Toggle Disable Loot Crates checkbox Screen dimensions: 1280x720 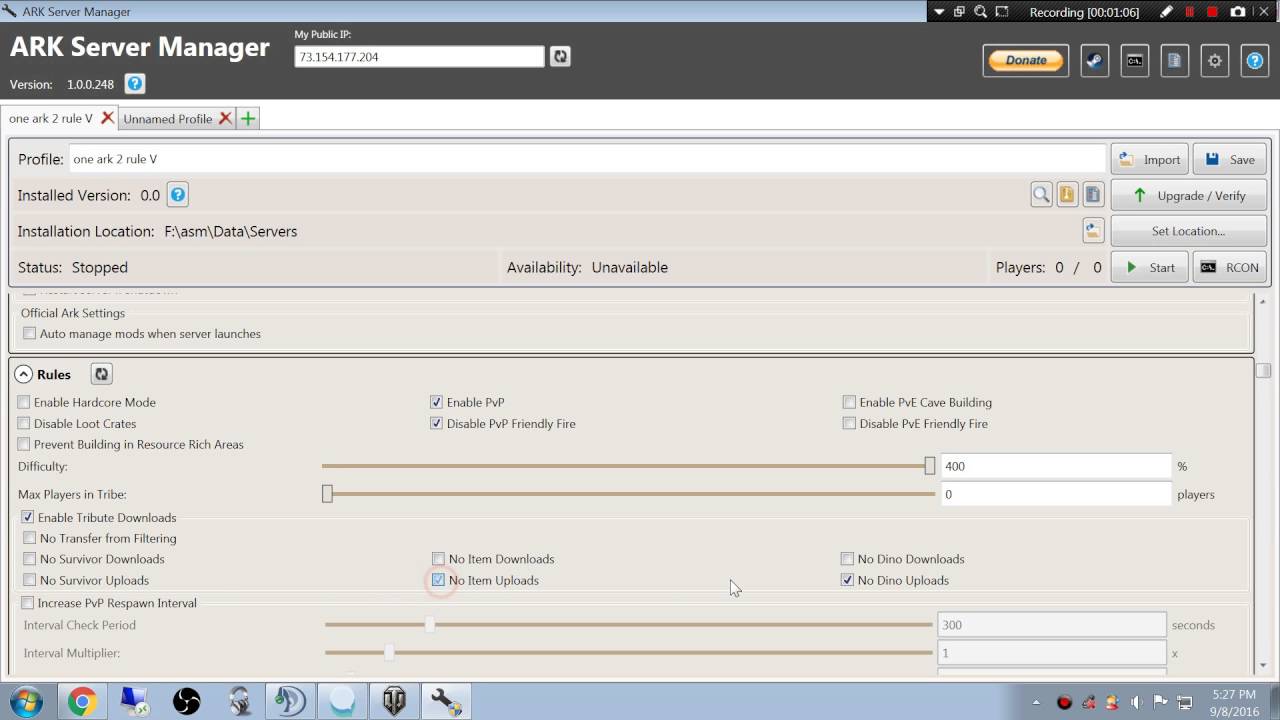click(24, 423)
